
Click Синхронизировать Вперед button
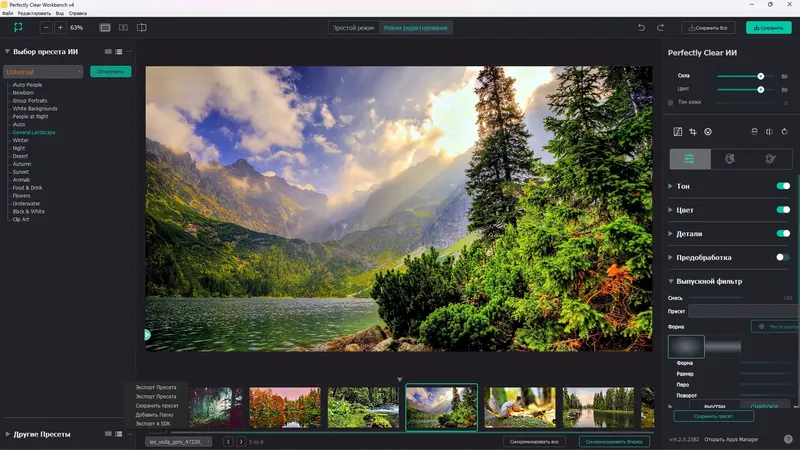point(614,442)
